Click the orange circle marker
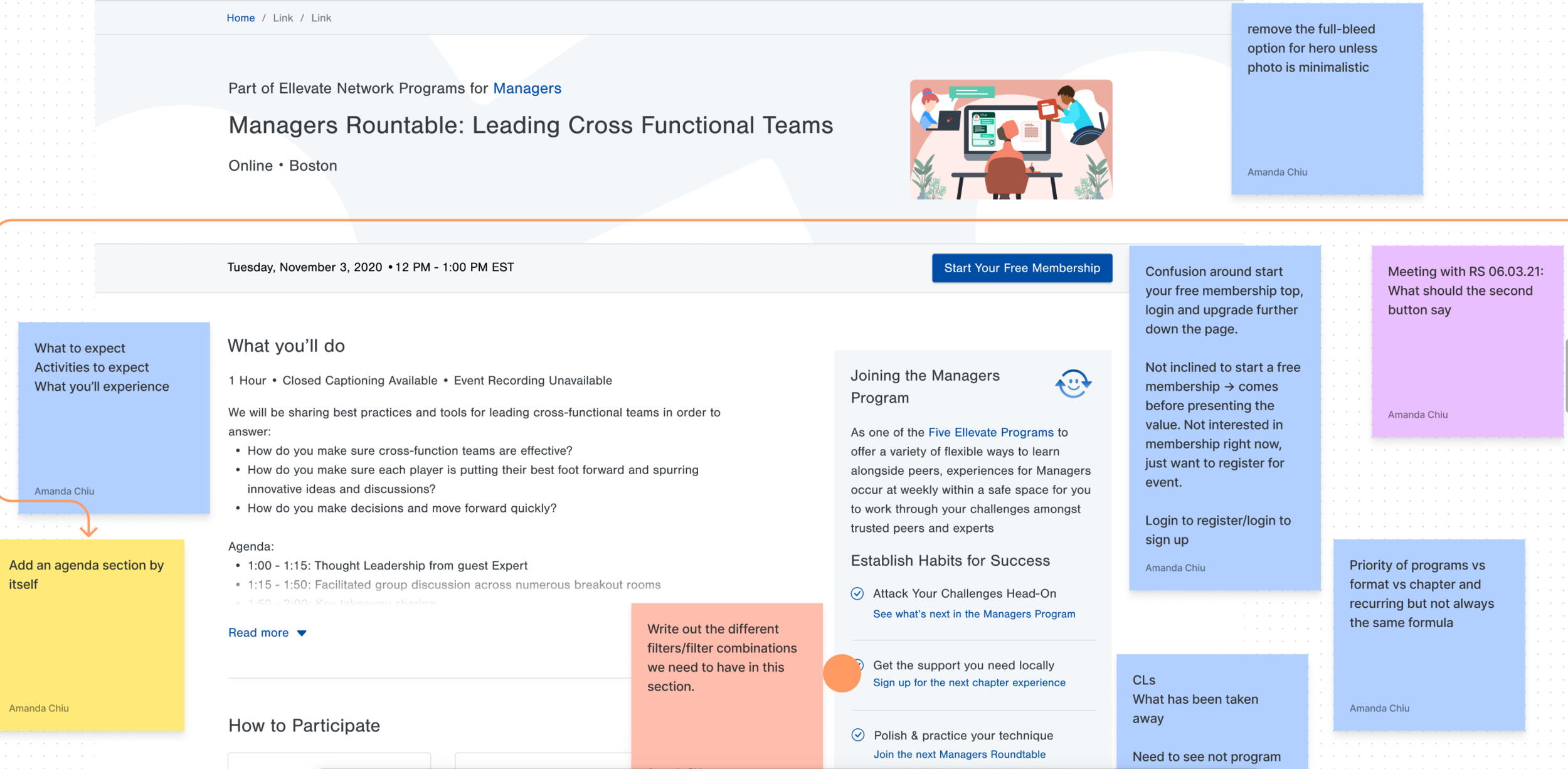Screen dimensions: 1568x769 coord(842,673)
